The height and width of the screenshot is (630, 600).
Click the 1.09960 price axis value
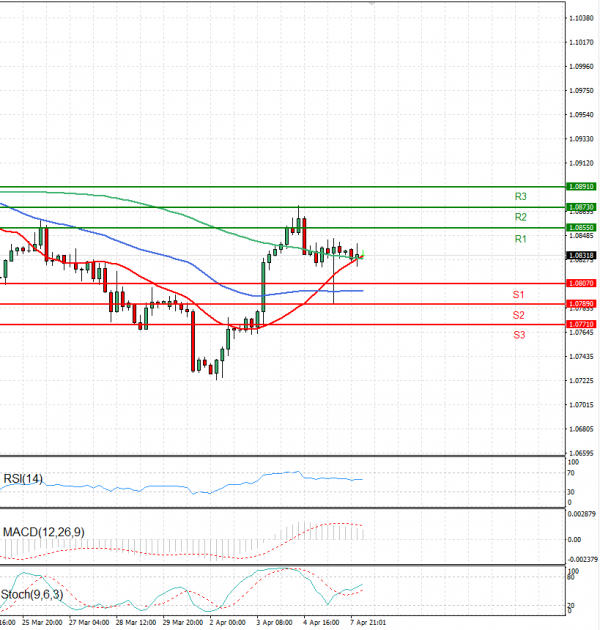tap(582, 66)
